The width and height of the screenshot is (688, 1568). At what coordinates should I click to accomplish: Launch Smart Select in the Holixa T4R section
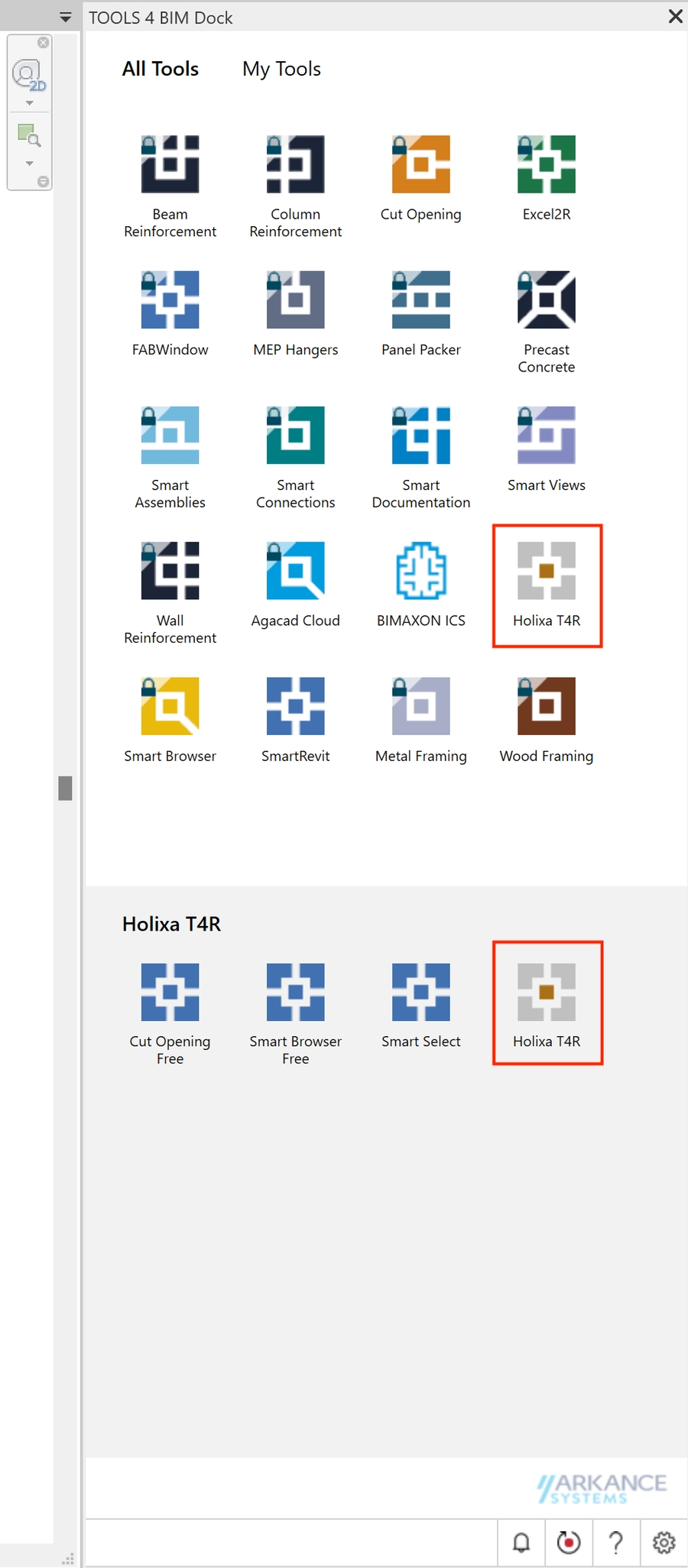pyautogui.click(x=420, y=993)
